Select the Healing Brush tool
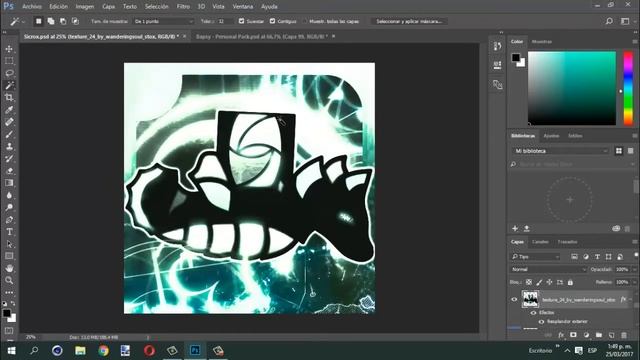This screenshot has width=640, height=360. pos(9,122)
